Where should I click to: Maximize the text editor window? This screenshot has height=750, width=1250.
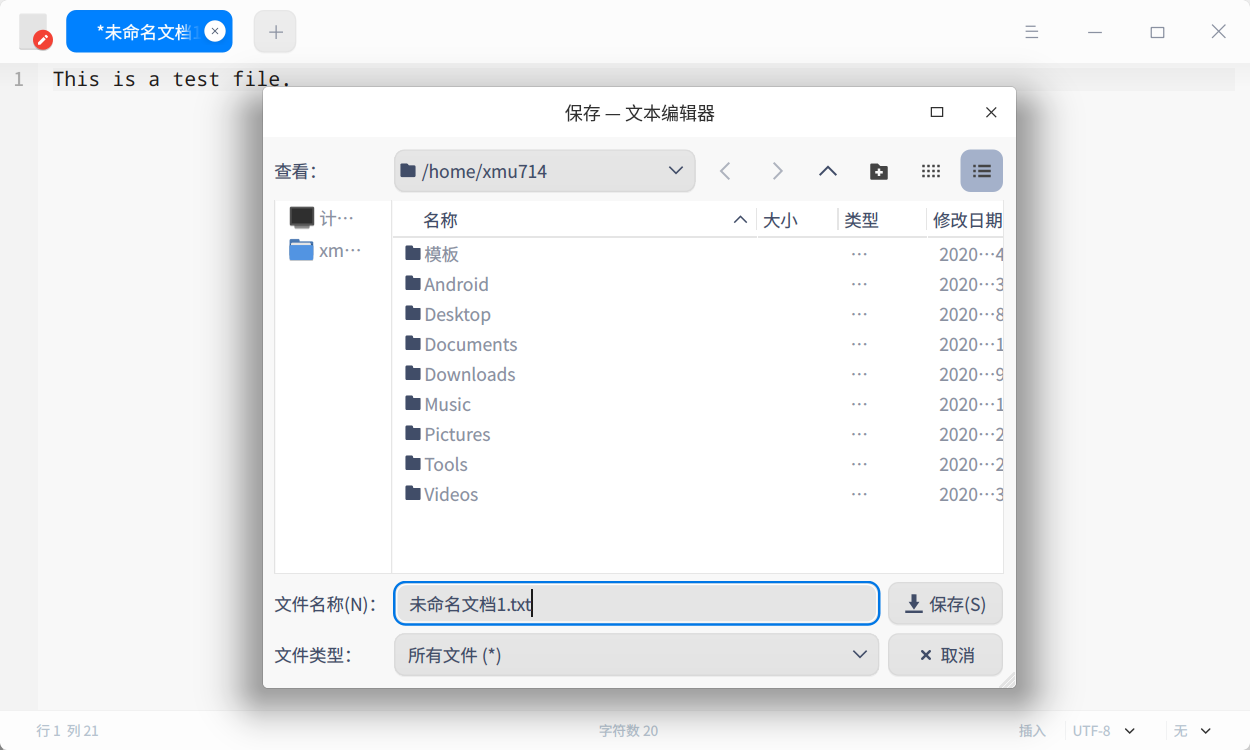coord(1157,32)
